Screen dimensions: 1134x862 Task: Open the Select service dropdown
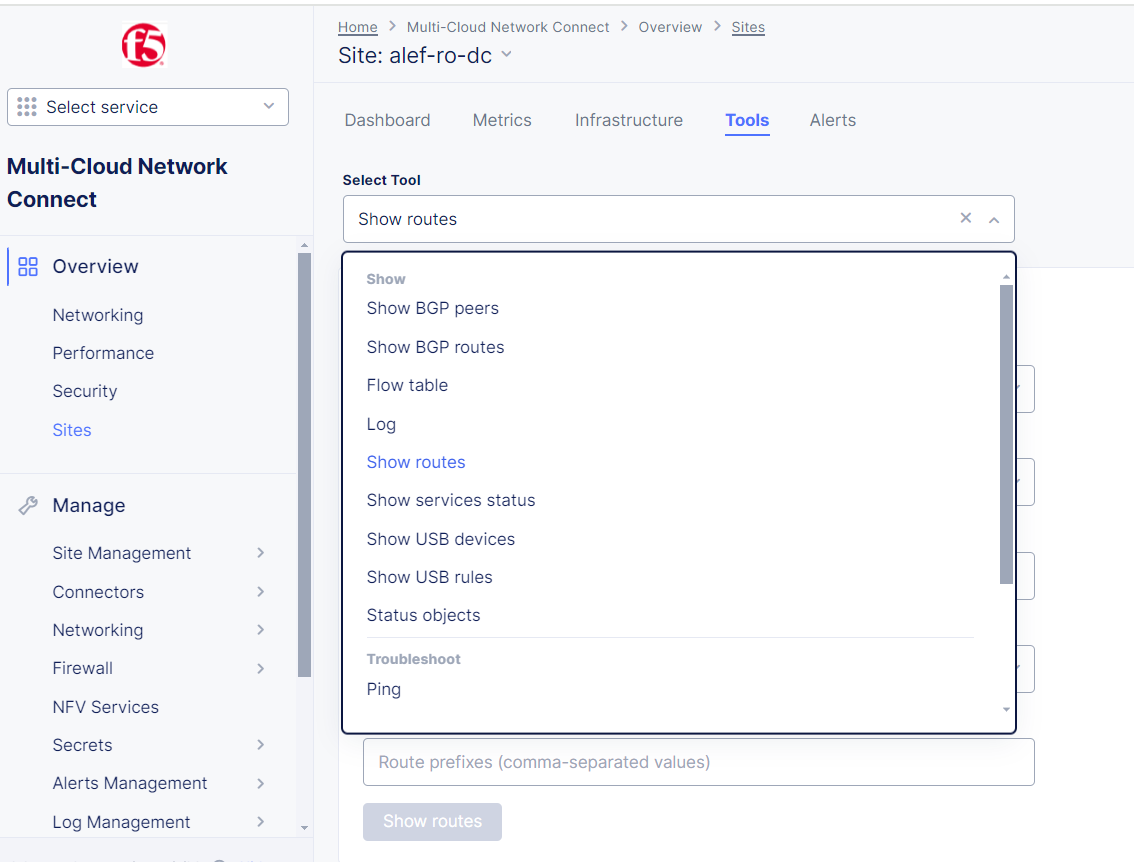[x=148, y=107]
